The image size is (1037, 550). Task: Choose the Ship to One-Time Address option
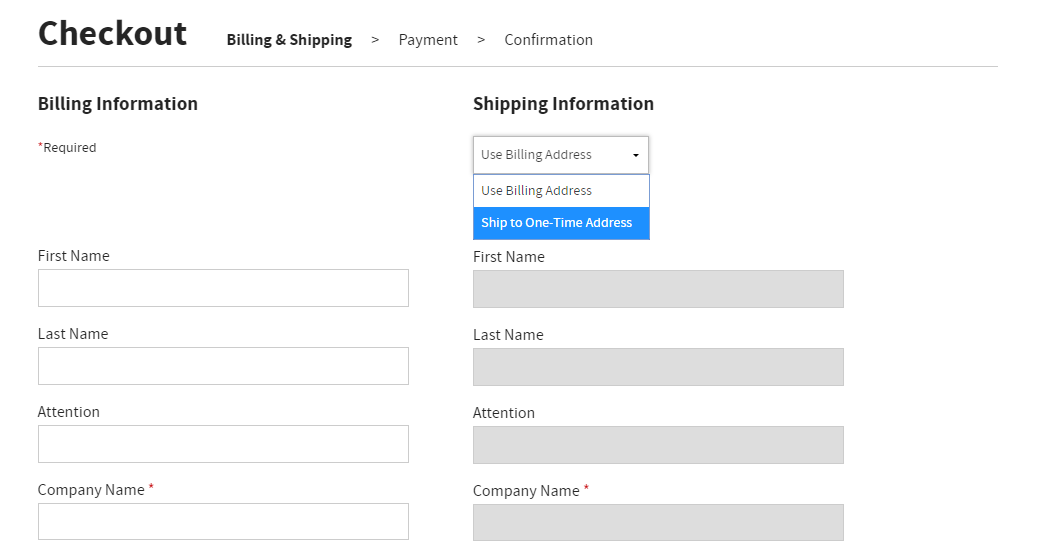coord(561,223)
